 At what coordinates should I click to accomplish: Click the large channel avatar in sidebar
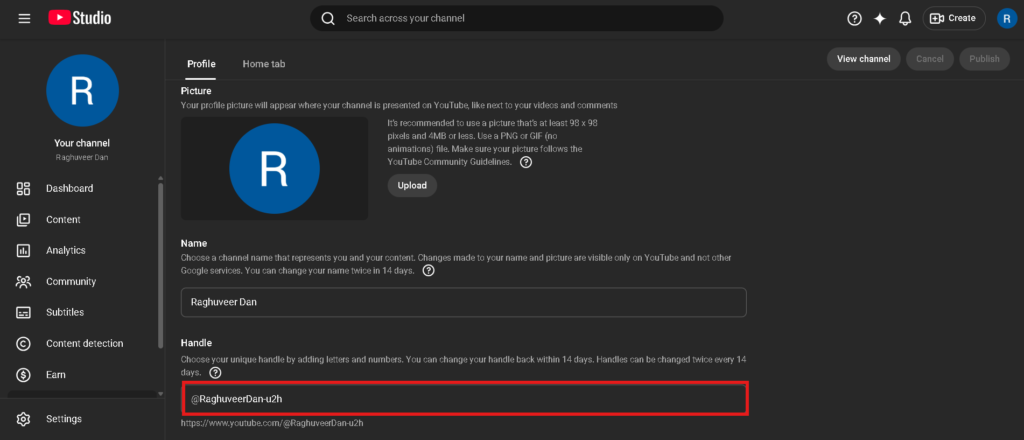point(82,90)
